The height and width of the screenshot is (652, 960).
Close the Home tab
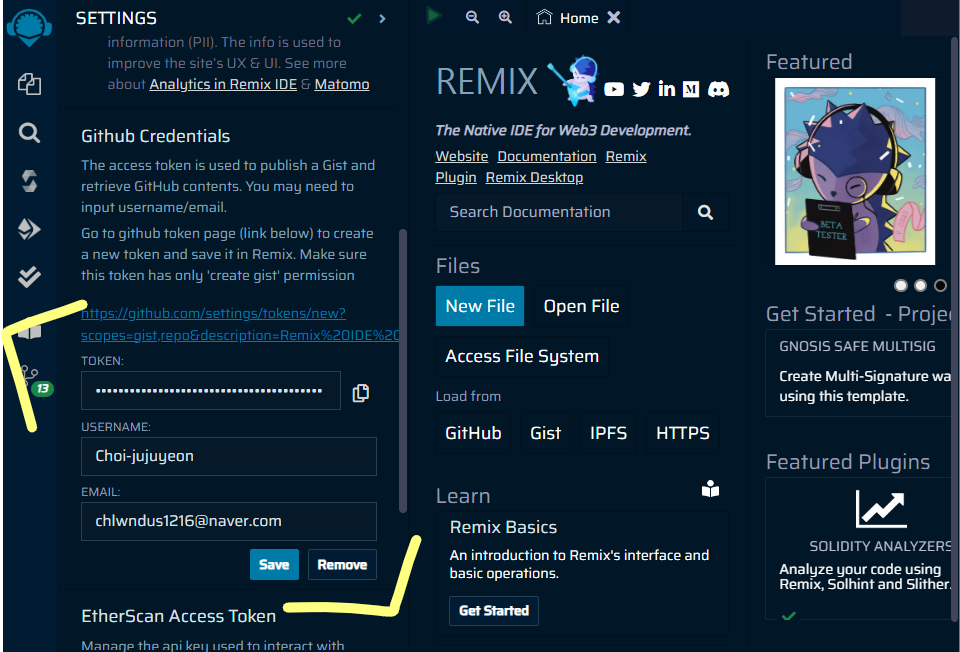(x=613, y=18)
